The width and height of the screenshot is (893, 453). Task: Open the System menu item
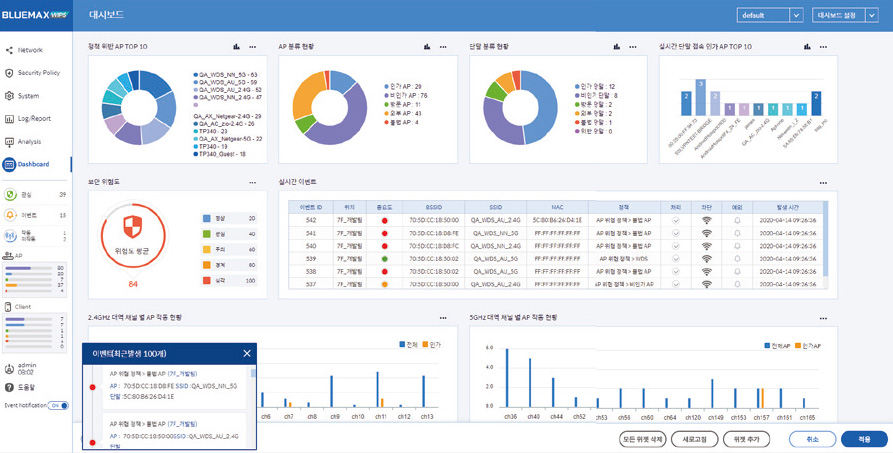(x=28, y=96)
